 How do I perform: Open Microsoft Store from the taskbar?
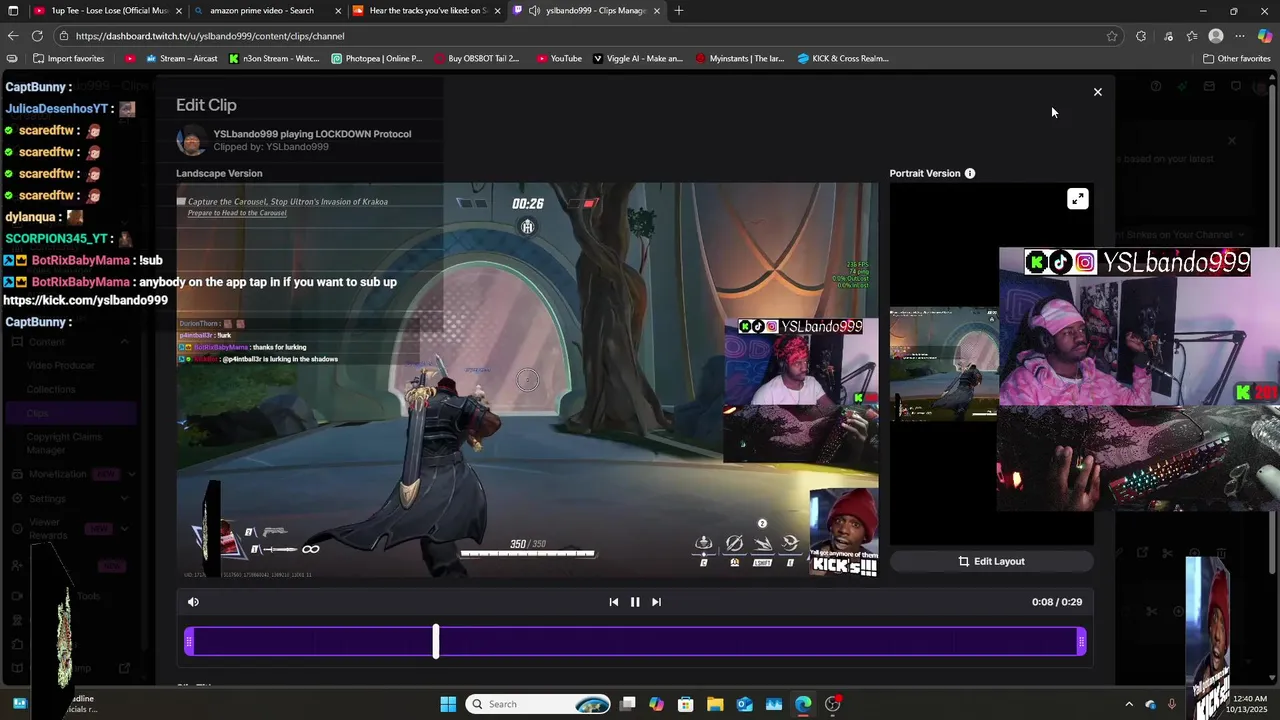pyautogui.click(x=685, y=704)
